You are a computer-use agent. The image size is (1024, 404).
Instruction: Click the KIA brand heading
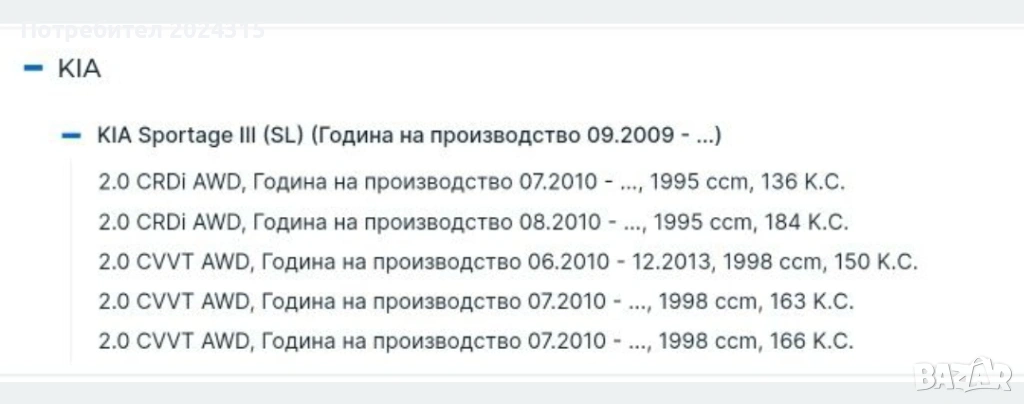click(x=80, y=69)
